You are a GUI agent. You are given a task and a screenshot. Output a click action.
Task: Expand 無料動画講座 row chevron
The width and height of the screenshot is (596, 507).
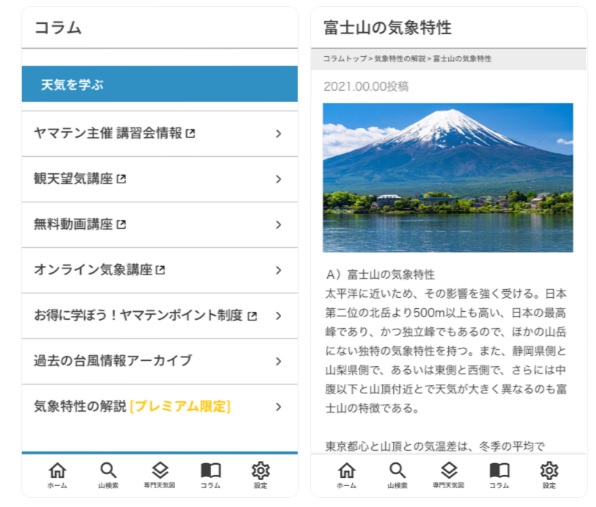(279, 225)
